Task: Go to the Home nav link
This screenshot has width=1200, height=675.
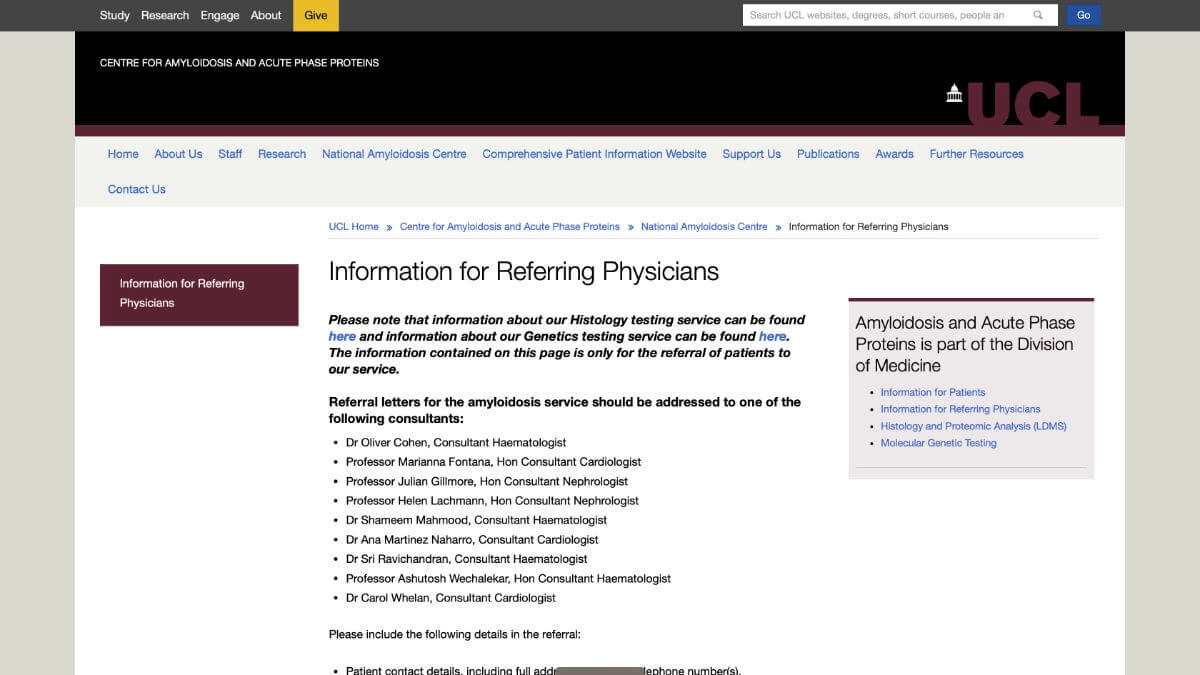Action: coord(123,154)
